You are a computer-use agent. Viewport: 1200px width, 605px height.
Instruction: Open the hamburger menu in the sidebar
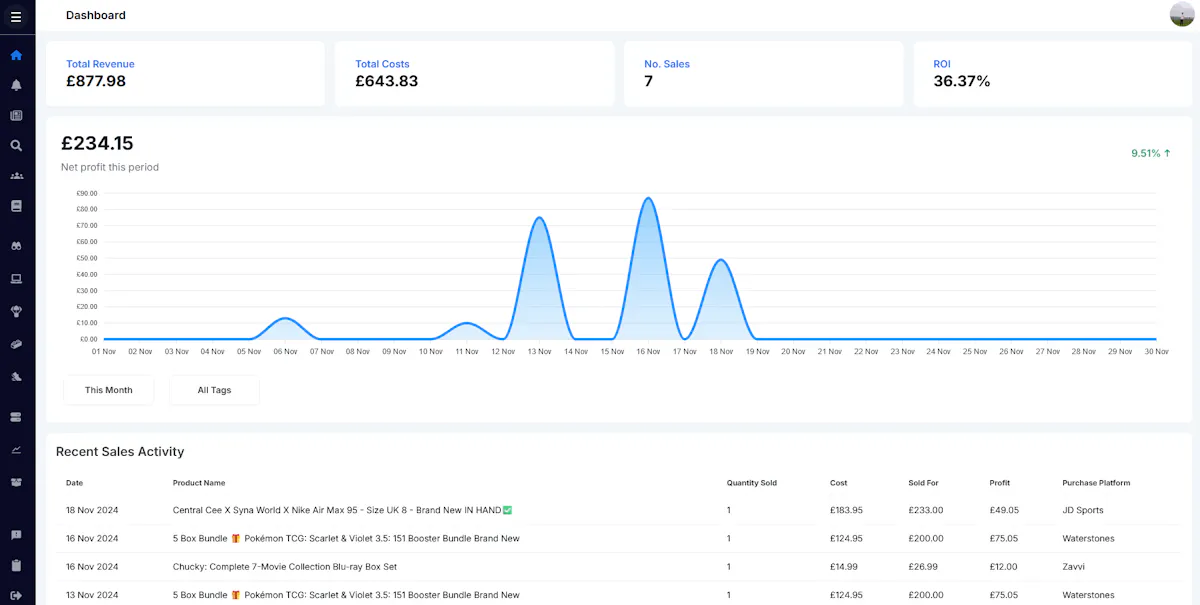[x=16, y=16]
